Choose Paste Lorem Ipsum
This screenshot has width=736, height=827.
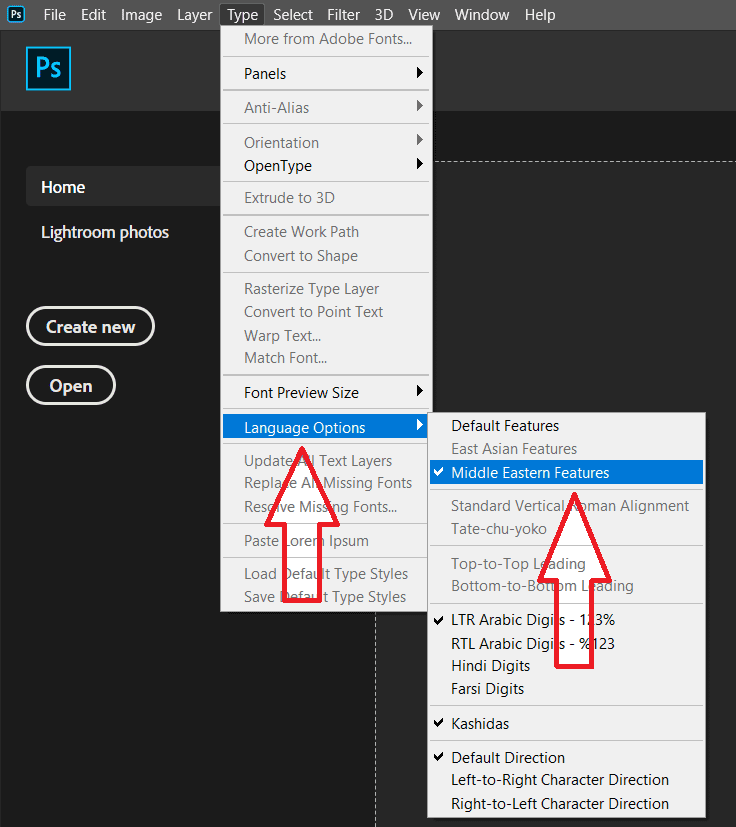click(x=325, y=541)
